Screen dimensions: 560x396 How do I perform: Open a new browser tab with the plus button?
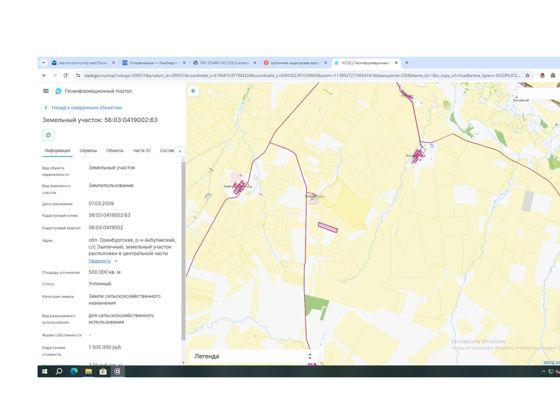click(406, 62)
